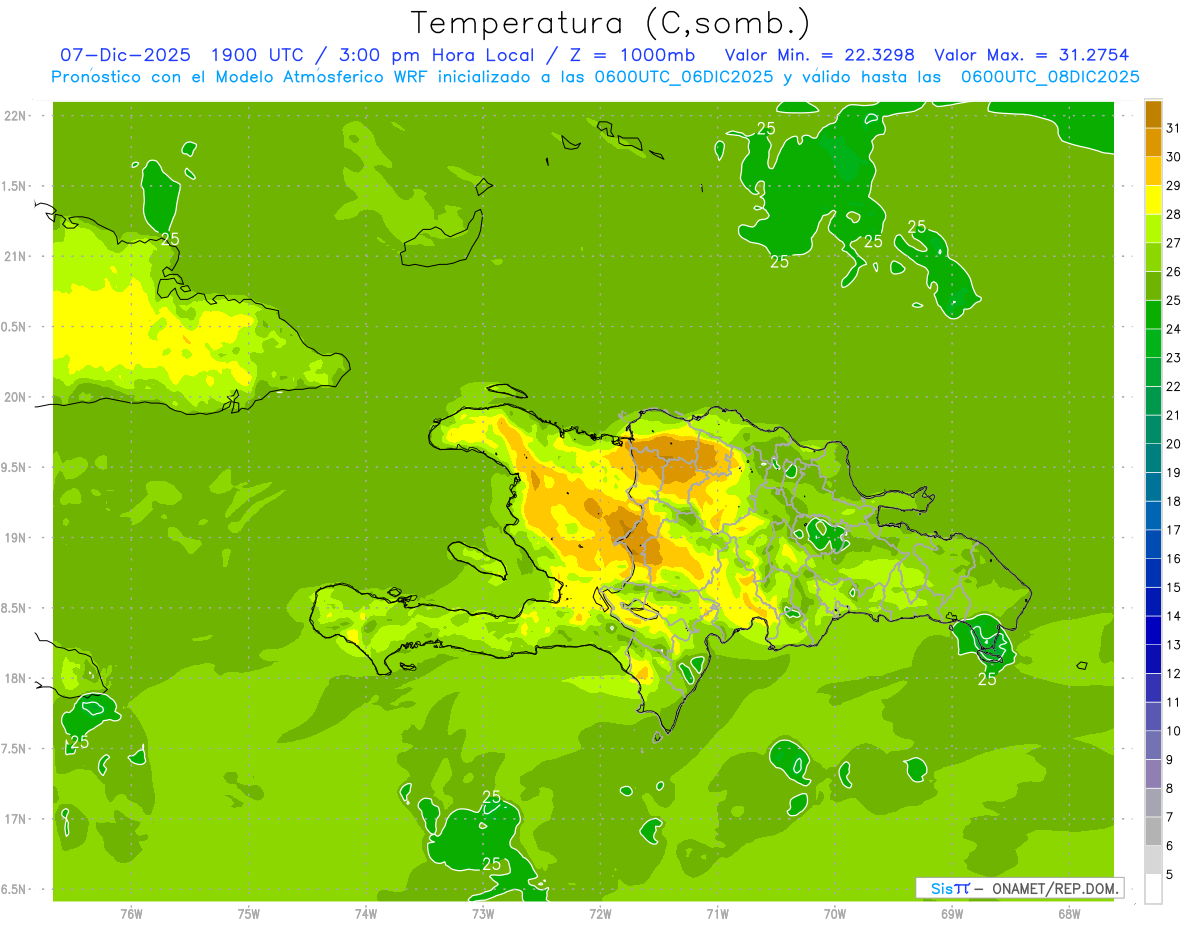Click the blue "Sisπ" logo text
Screen dimensions: 1200x927
tap(950, 888)
